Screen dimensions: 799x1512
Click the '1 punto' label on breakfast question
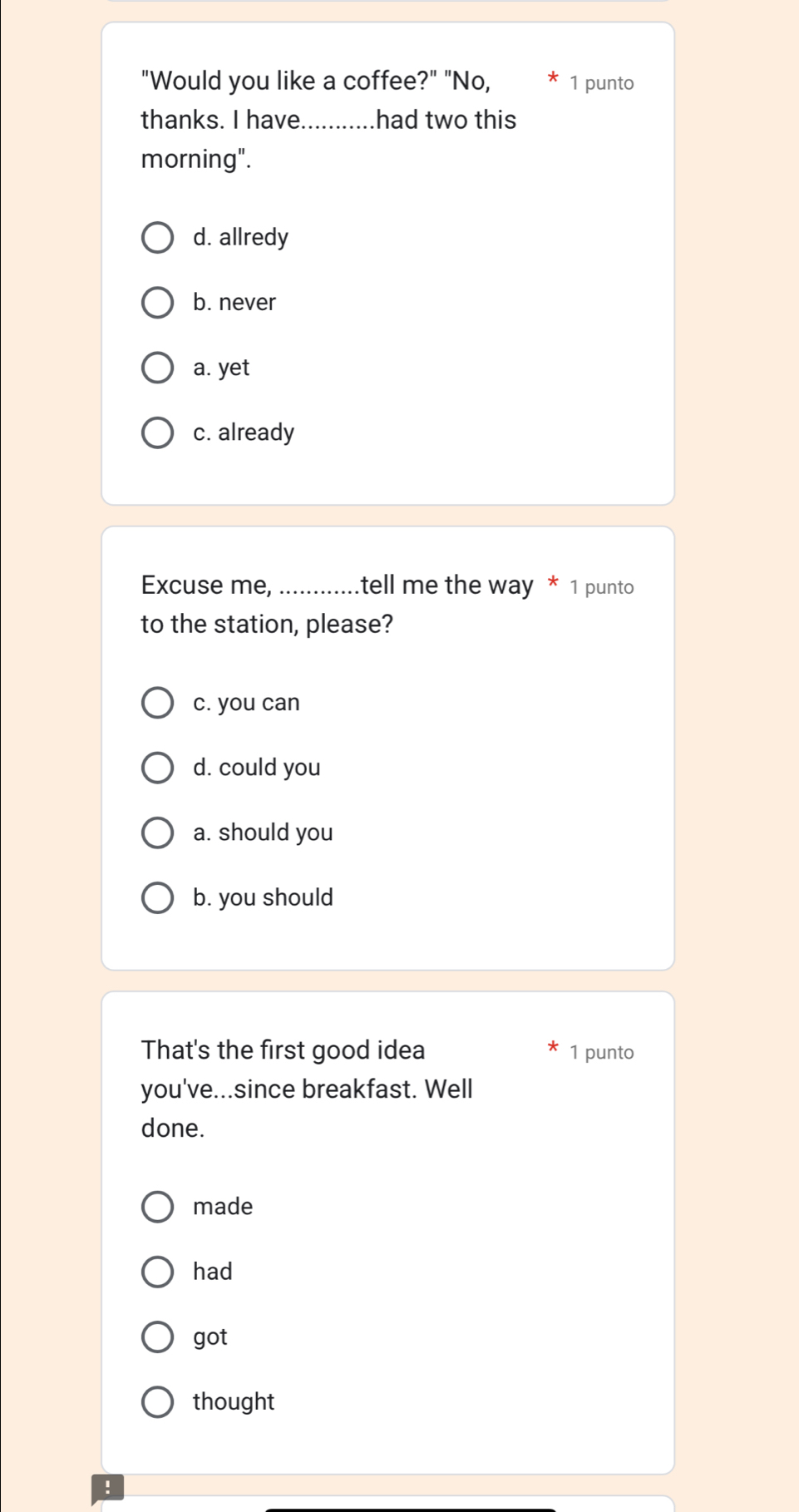click(x=602, y=1052)
